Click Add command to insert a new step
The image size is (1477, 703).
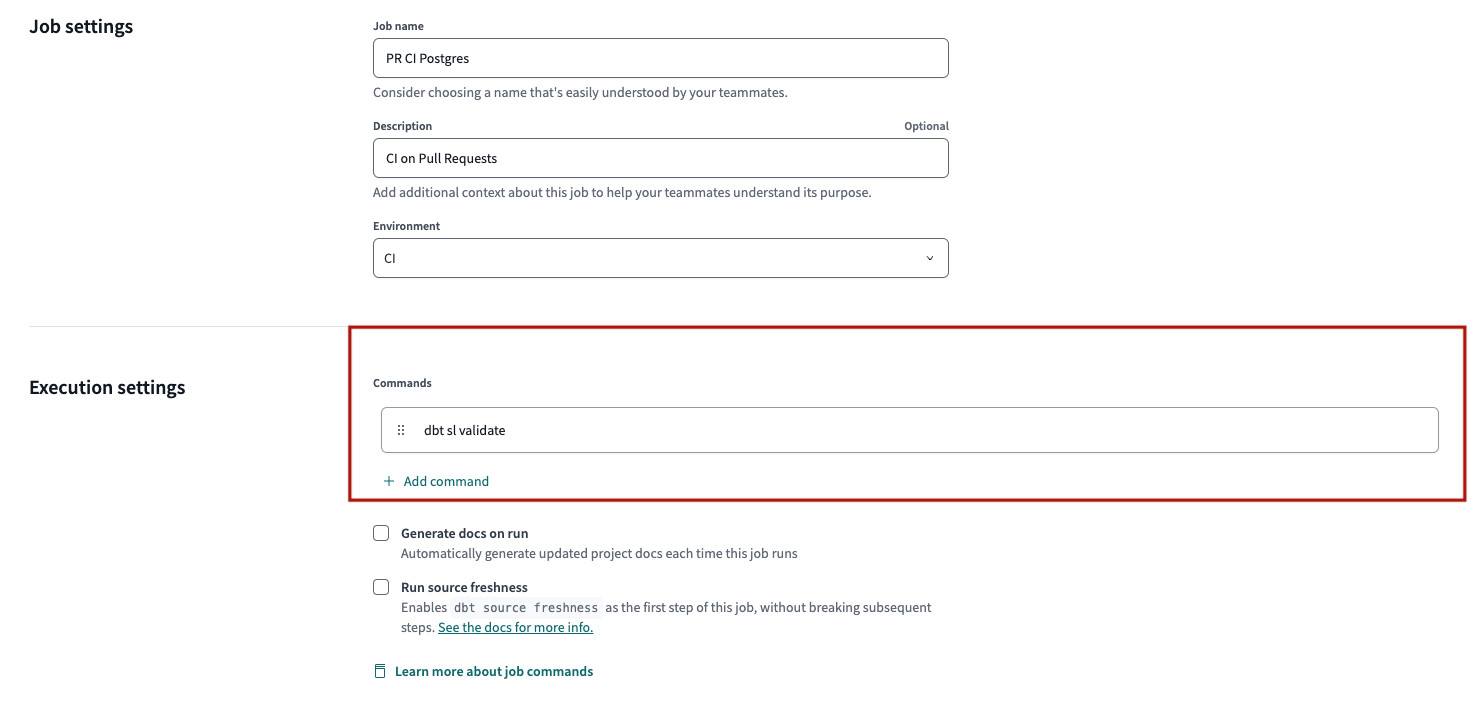click(x=446, y=481)
